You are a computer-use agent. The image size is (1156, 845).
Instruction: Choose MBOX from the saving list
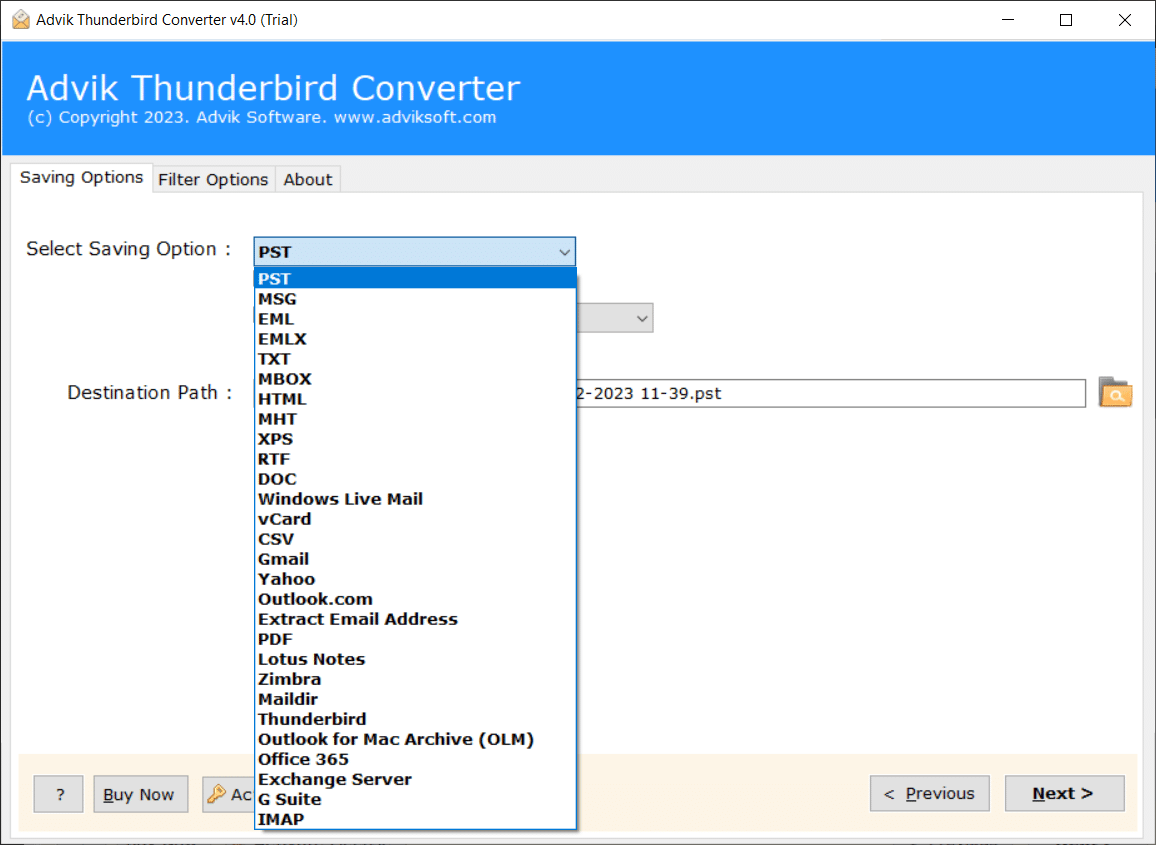click(285, 379)
